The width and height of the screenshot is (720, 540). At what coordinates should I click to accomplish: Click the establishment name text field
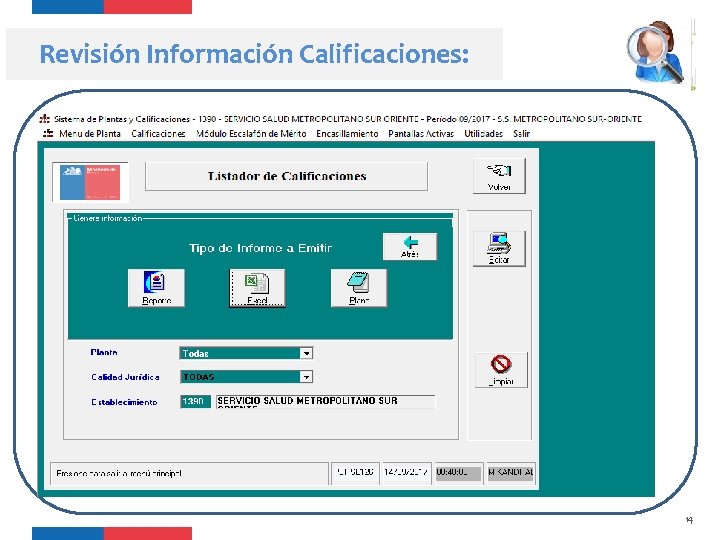pyautogui.click(x=325, y=402)
